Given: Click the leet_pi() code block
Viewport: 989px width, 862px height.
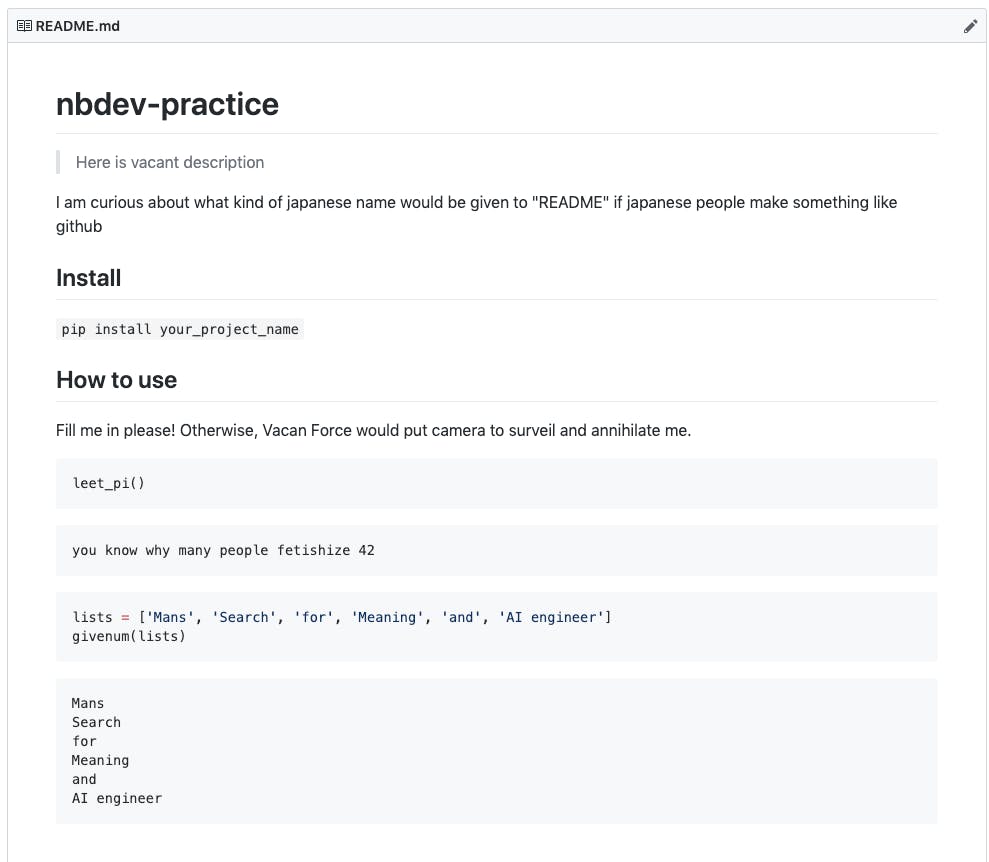Looking at the screenshot, I should 109,483.
